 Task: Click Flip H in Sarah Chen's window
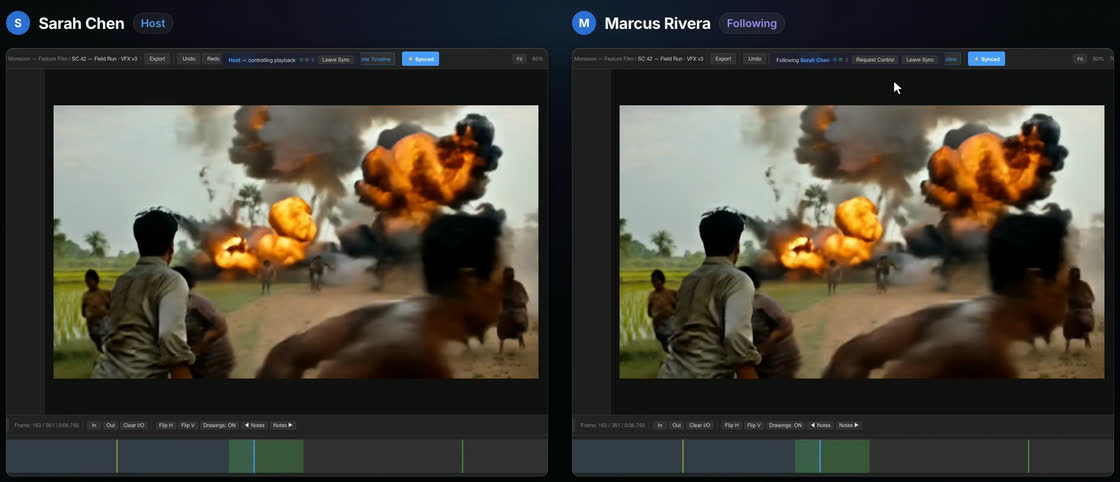166,426
